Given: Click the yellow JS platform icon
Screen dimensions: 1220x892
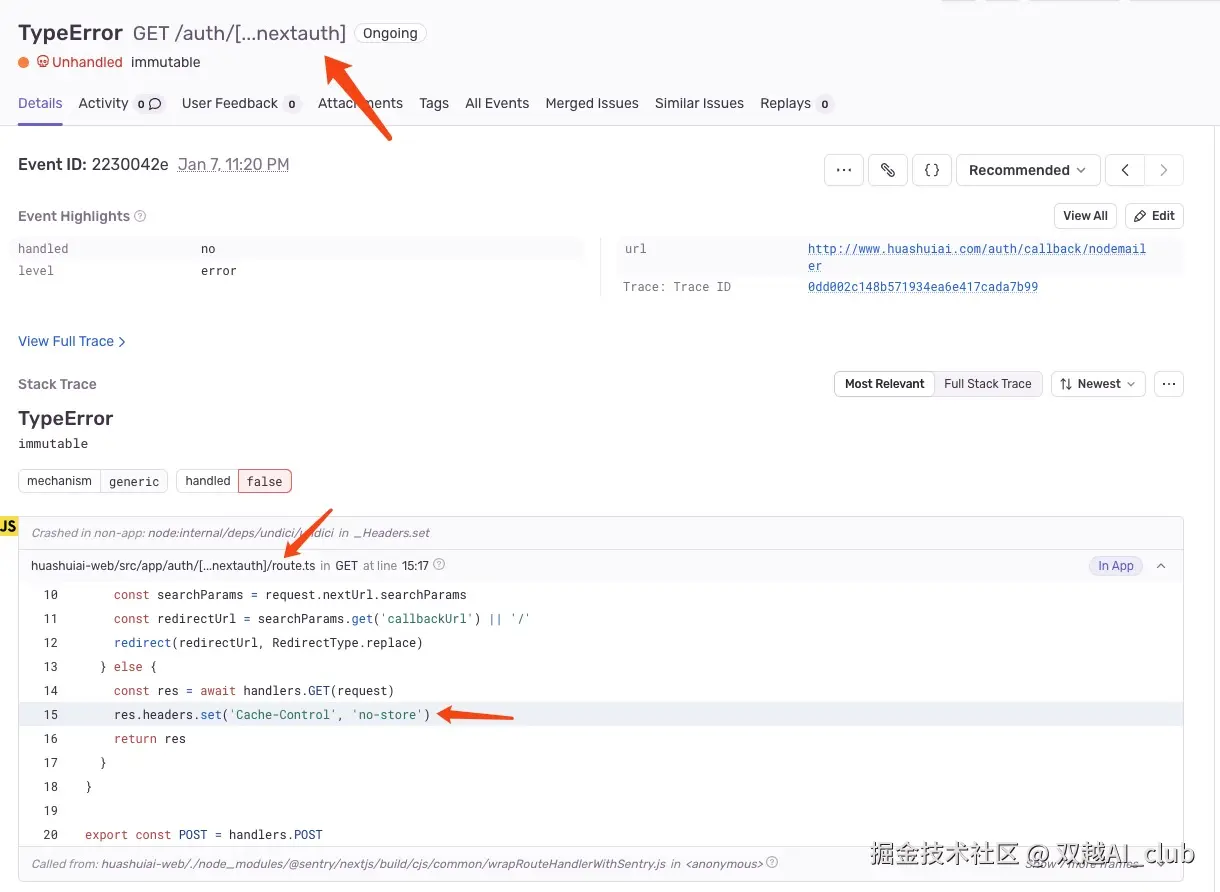Looking at the screenshot, I should click(8, 525).
